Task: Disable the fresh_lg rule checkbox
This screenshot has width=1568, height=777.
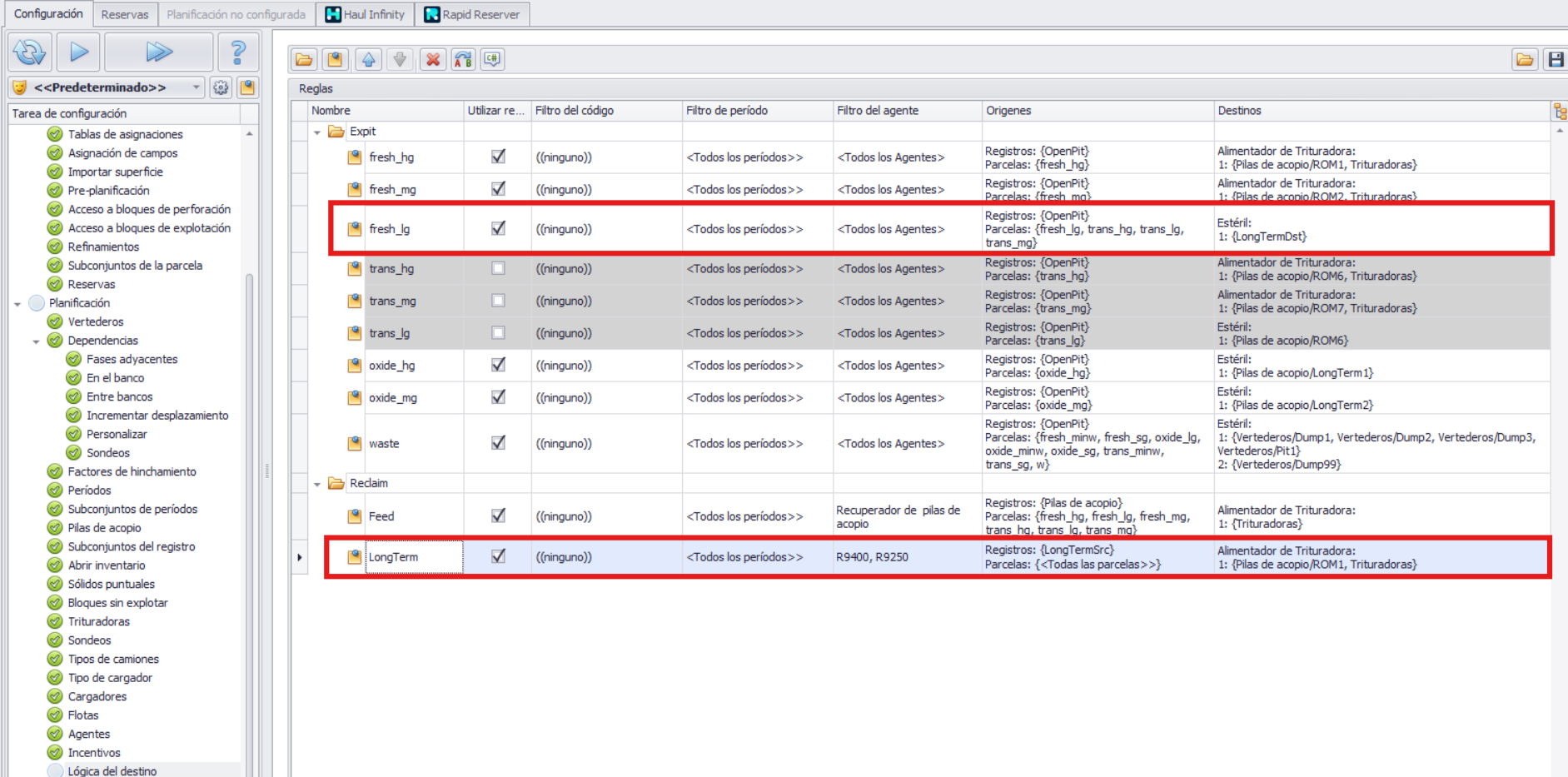Action: (498, 228)
